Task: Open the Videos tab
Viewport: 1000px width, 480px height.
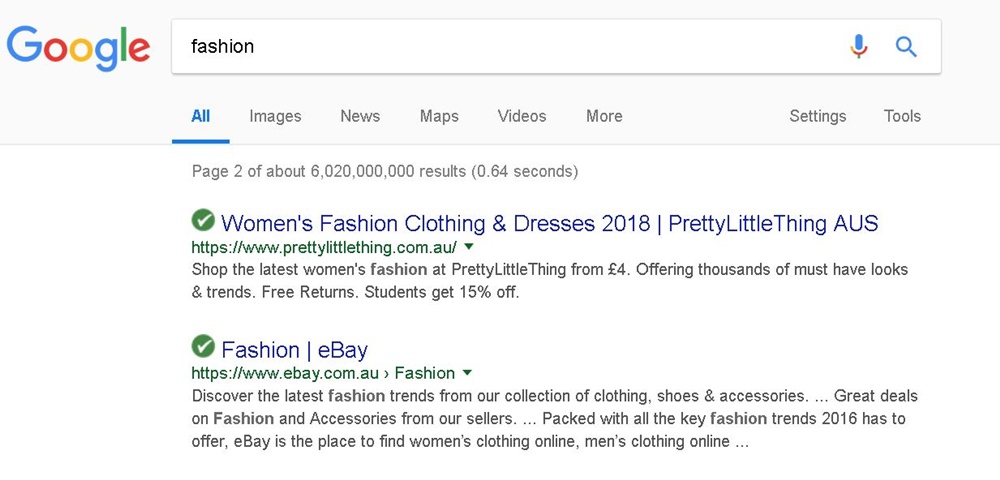Action: [522, 116]
